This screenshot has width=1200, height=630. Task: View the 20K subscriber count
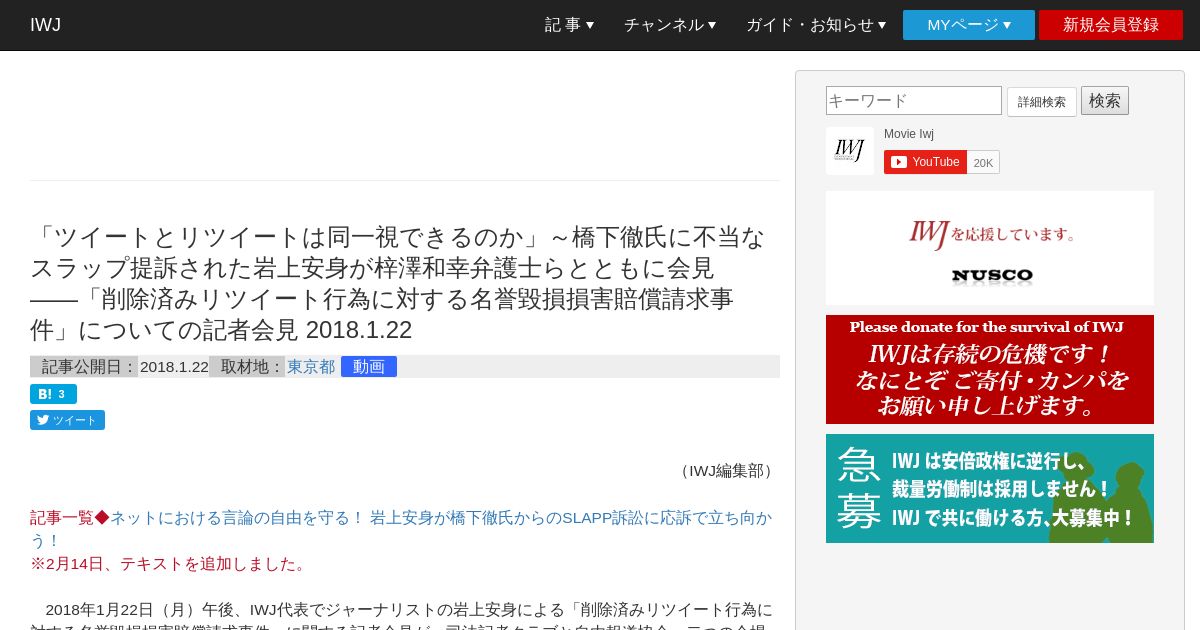983,162
